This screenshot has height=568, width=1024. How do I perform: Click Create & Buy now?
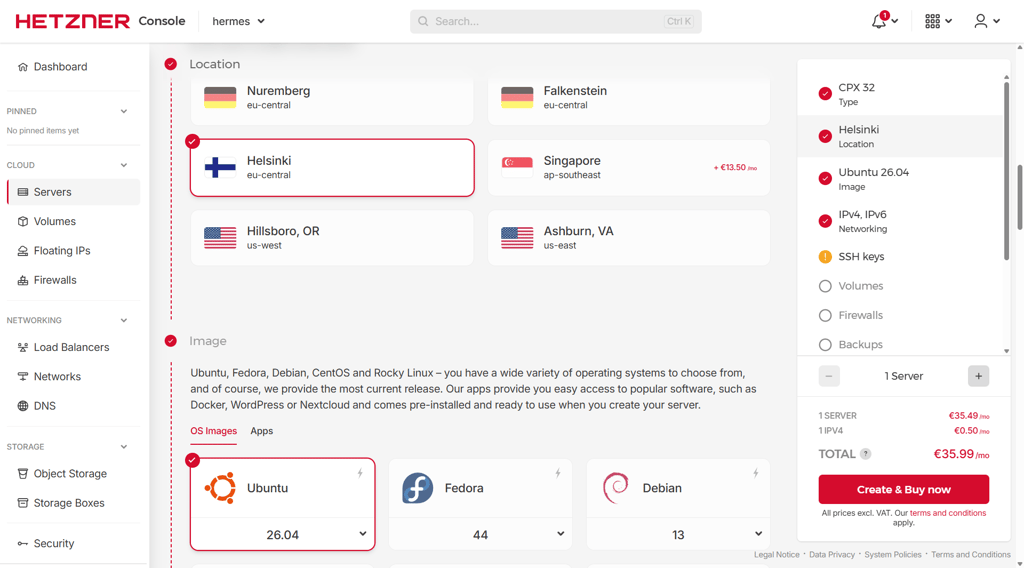coord(904,490)
